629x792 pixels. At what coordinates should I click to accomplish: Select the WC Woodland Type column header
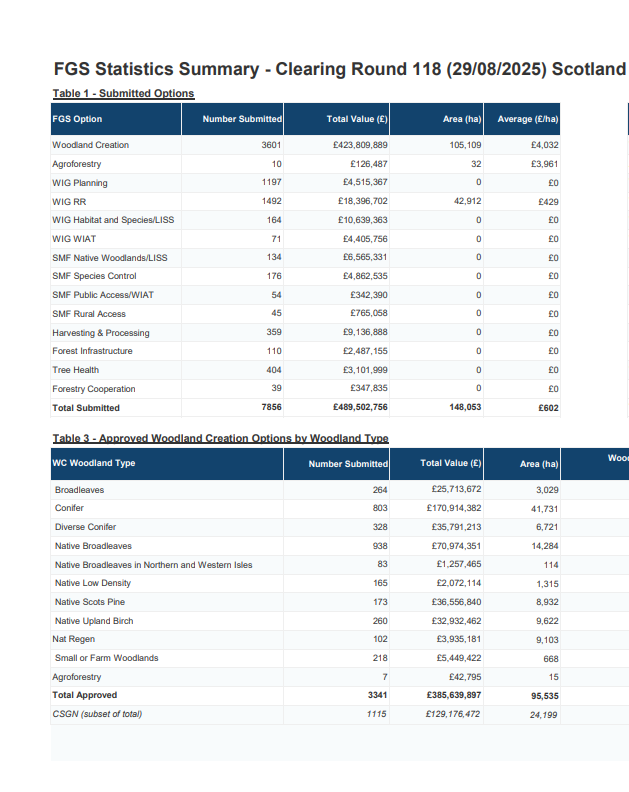(93, 463)
